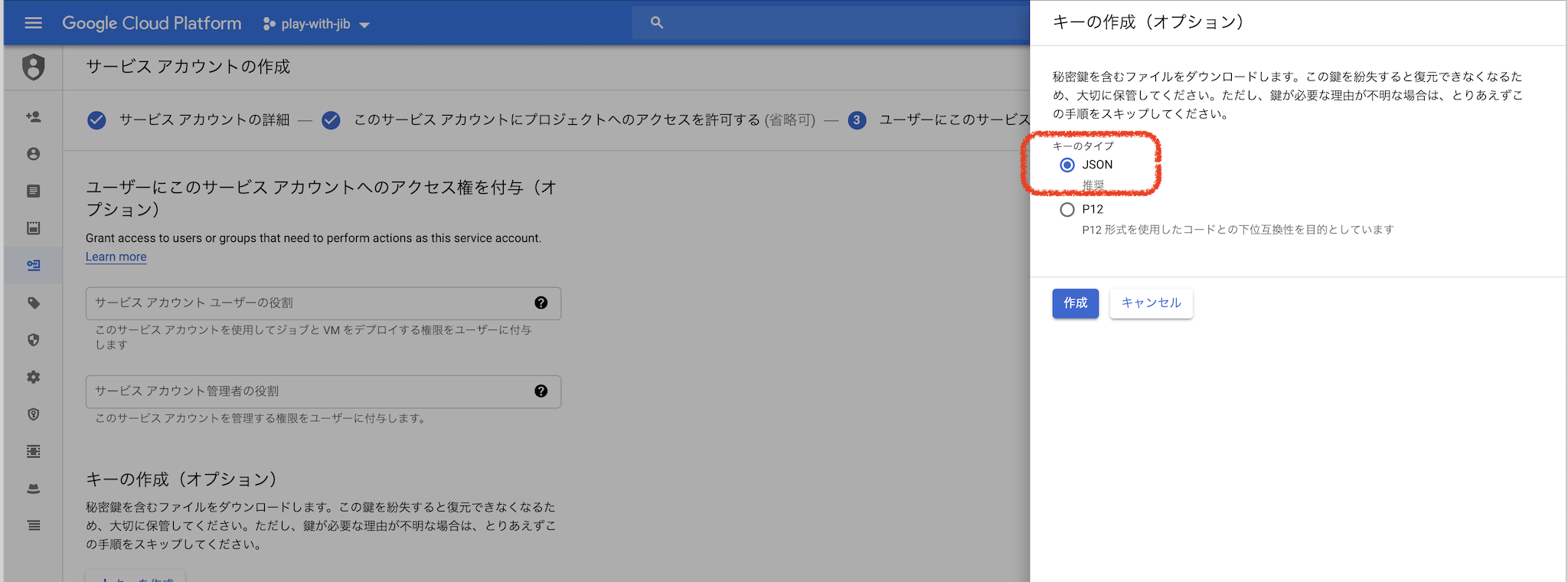Open the identity account circle sidebar icon
Viewport: 1568px width, 582px height.
pyautogui.click(x=33, y=154)
